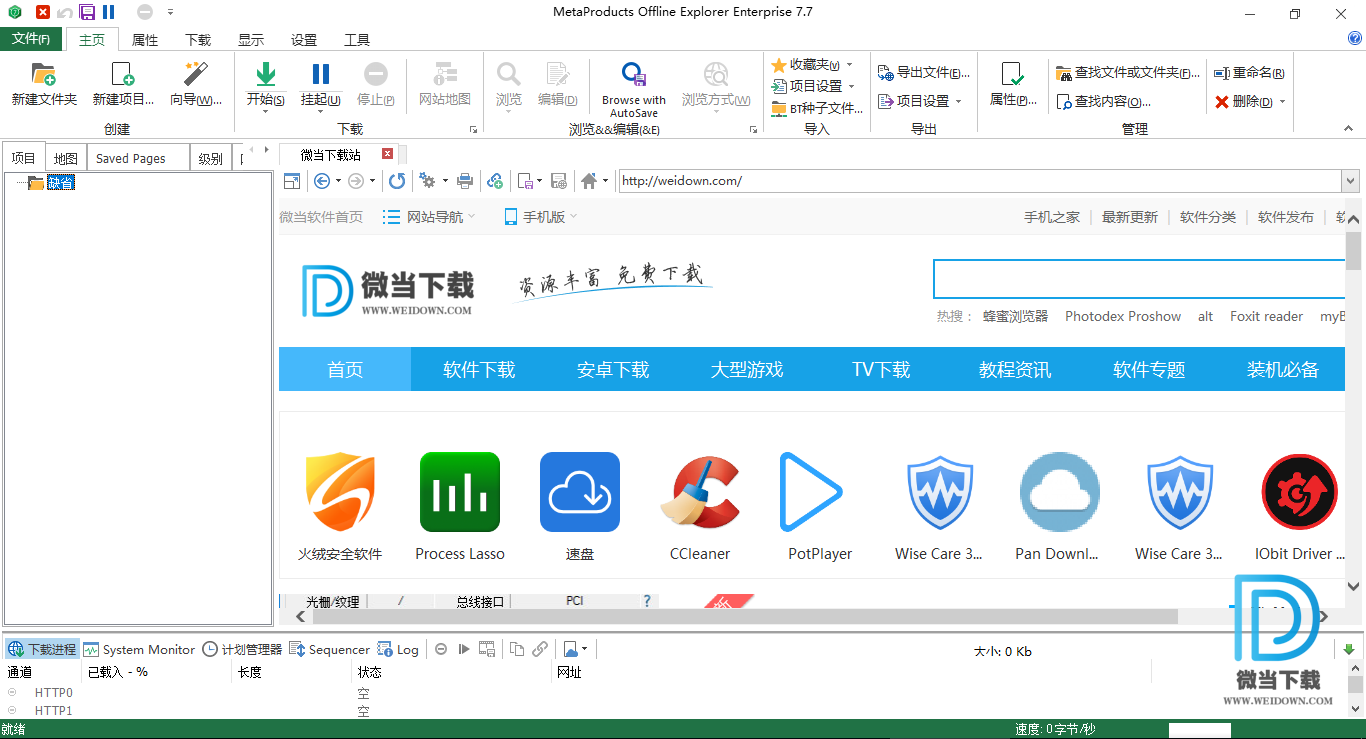Expand the home button dropdown arrow
Viewport: 1366px width, 739px height.
tap(605, 181)
